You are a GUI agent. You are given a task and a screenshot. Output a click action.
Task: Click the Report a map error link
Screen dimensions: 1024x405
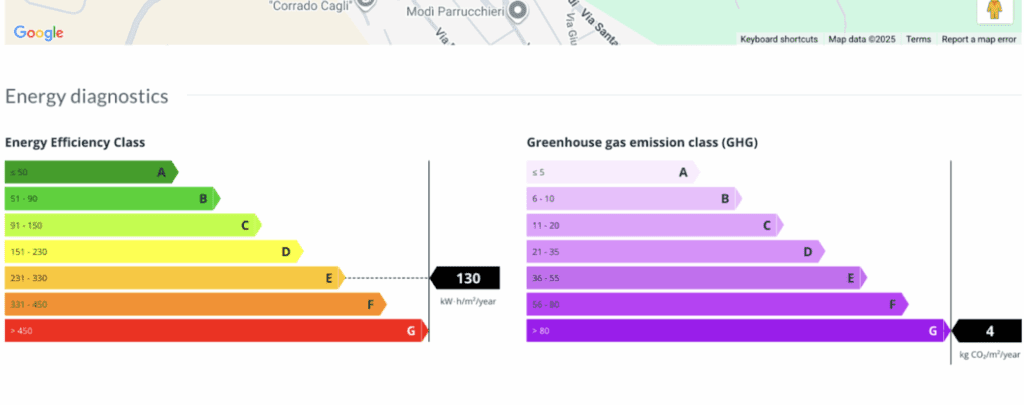[x=978, y=39]
